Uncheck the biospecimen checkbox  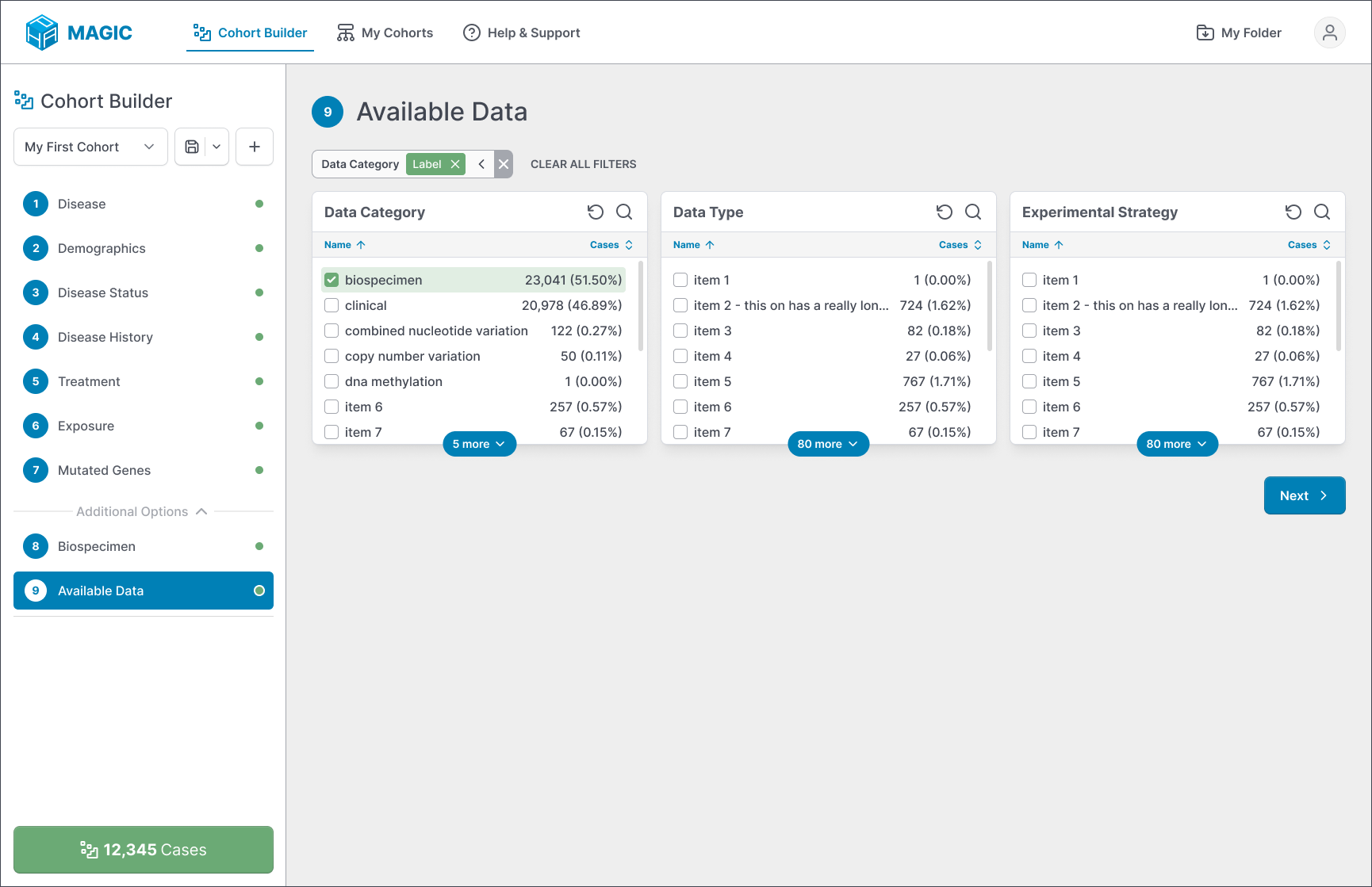click(x=332, y=280)
